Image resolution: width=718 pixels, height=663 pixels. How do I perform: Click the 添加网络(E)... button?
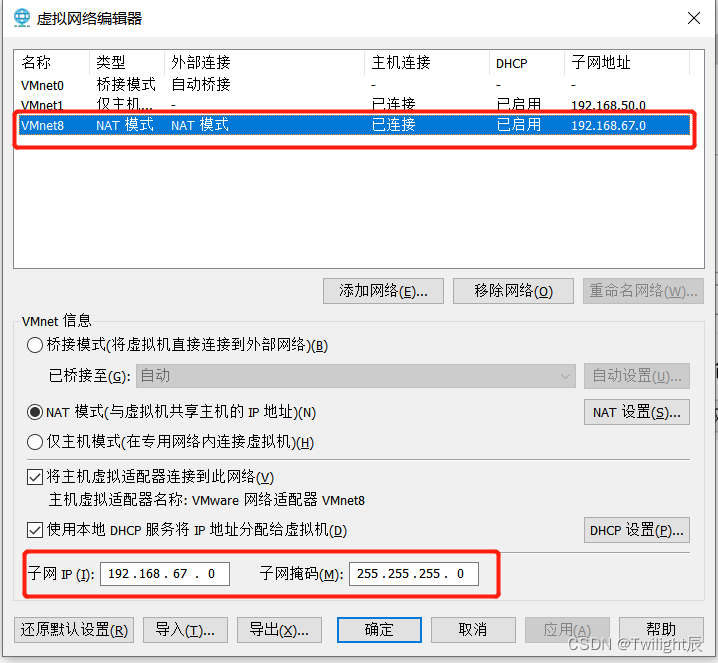383,291
